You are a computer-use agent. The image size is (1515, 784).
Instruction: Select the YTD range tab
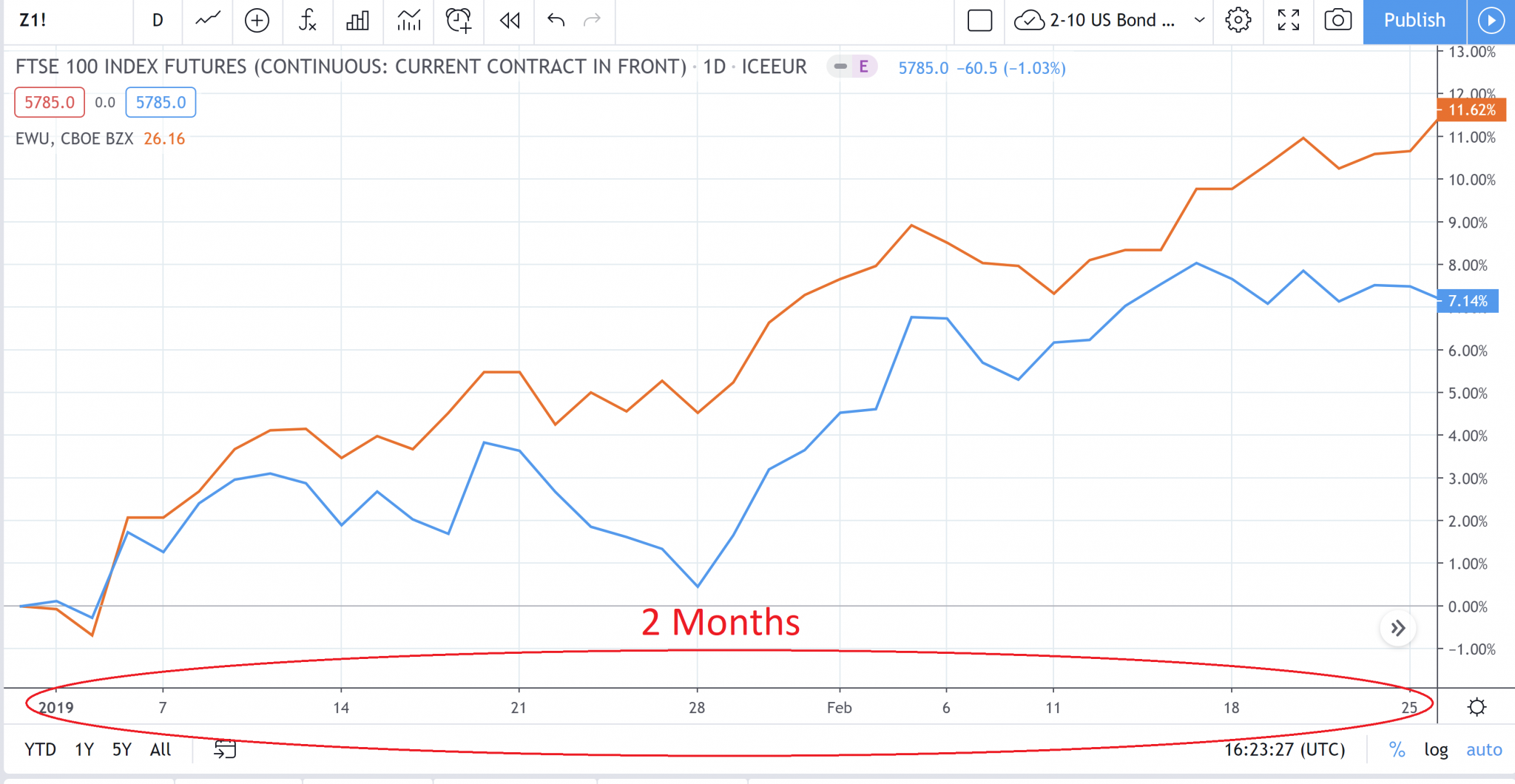click(40, 749)
